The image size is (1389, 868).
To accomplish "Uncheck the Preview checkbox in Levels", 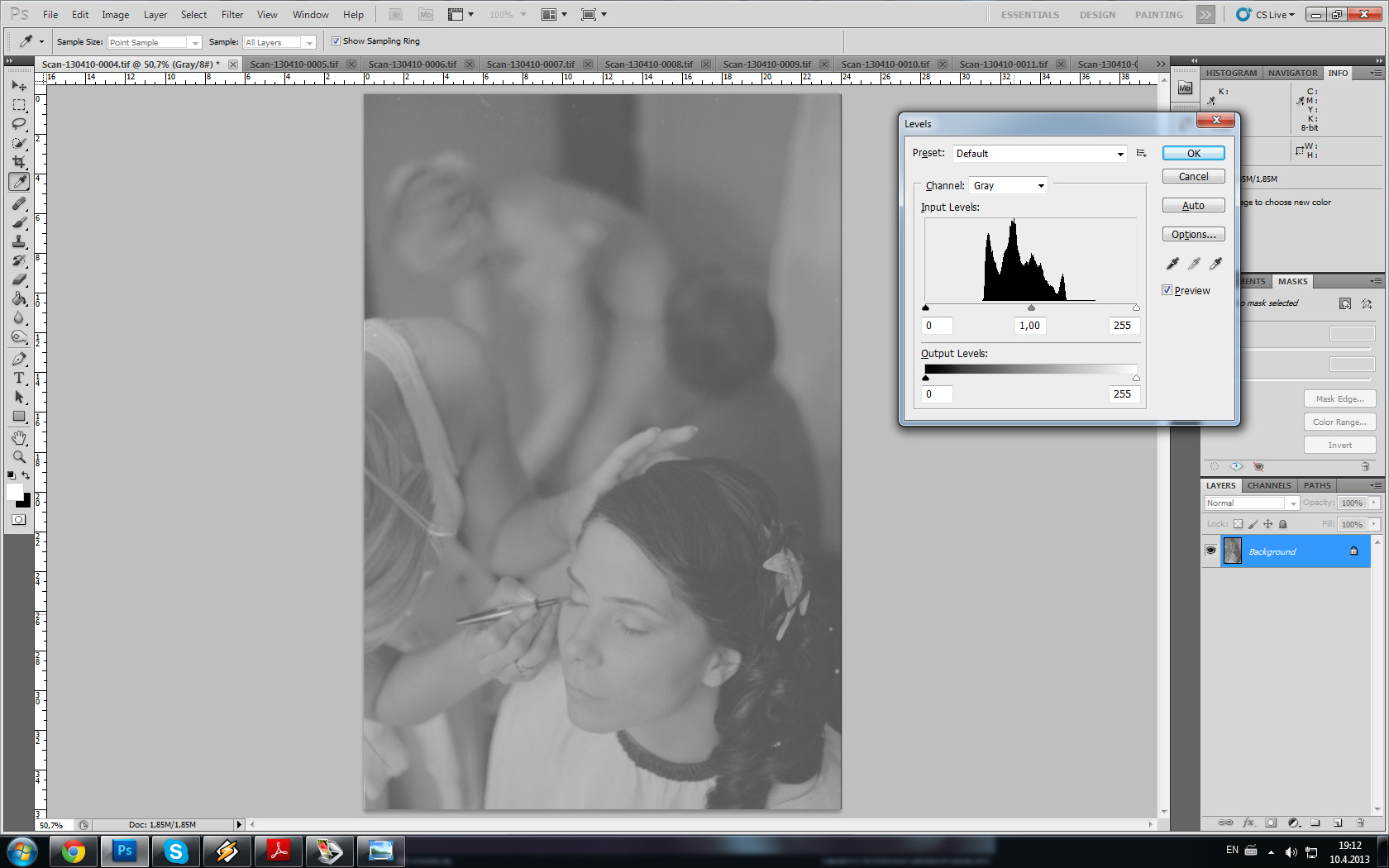I will click(1167, 290).
